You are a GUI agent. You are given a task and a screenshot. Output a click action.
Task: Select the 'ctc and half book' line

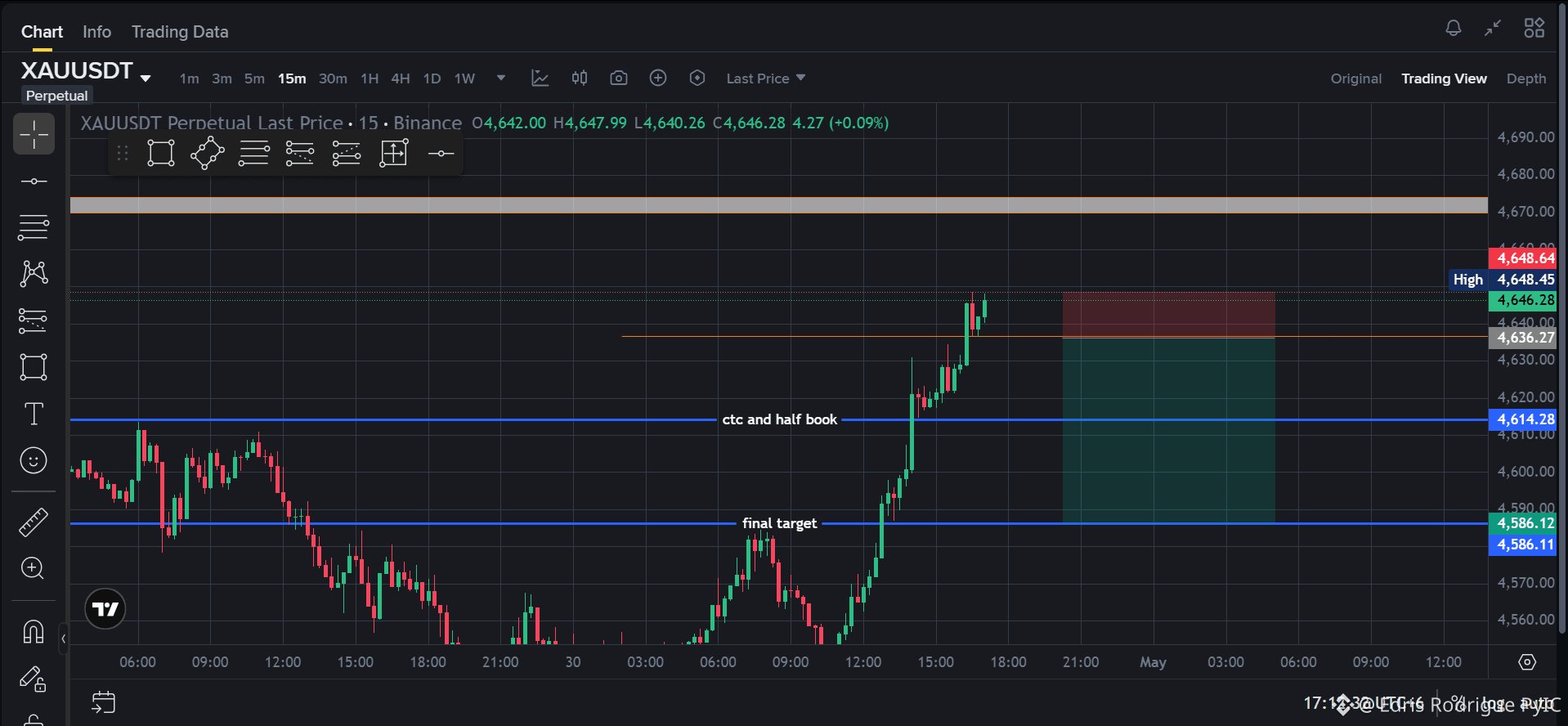coord(780,419)
